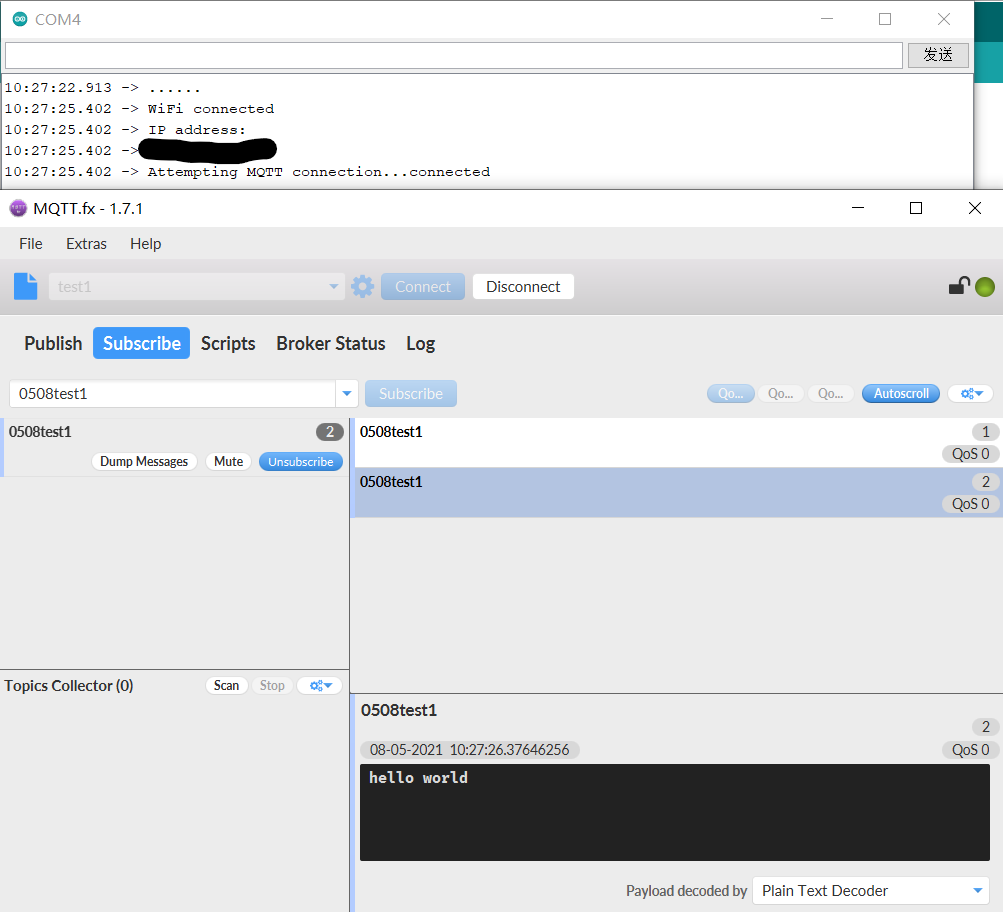The height and width of the screenshot is (912, 1003).
Task: Click the Payload decoded by label
Action: pos(686,891)
